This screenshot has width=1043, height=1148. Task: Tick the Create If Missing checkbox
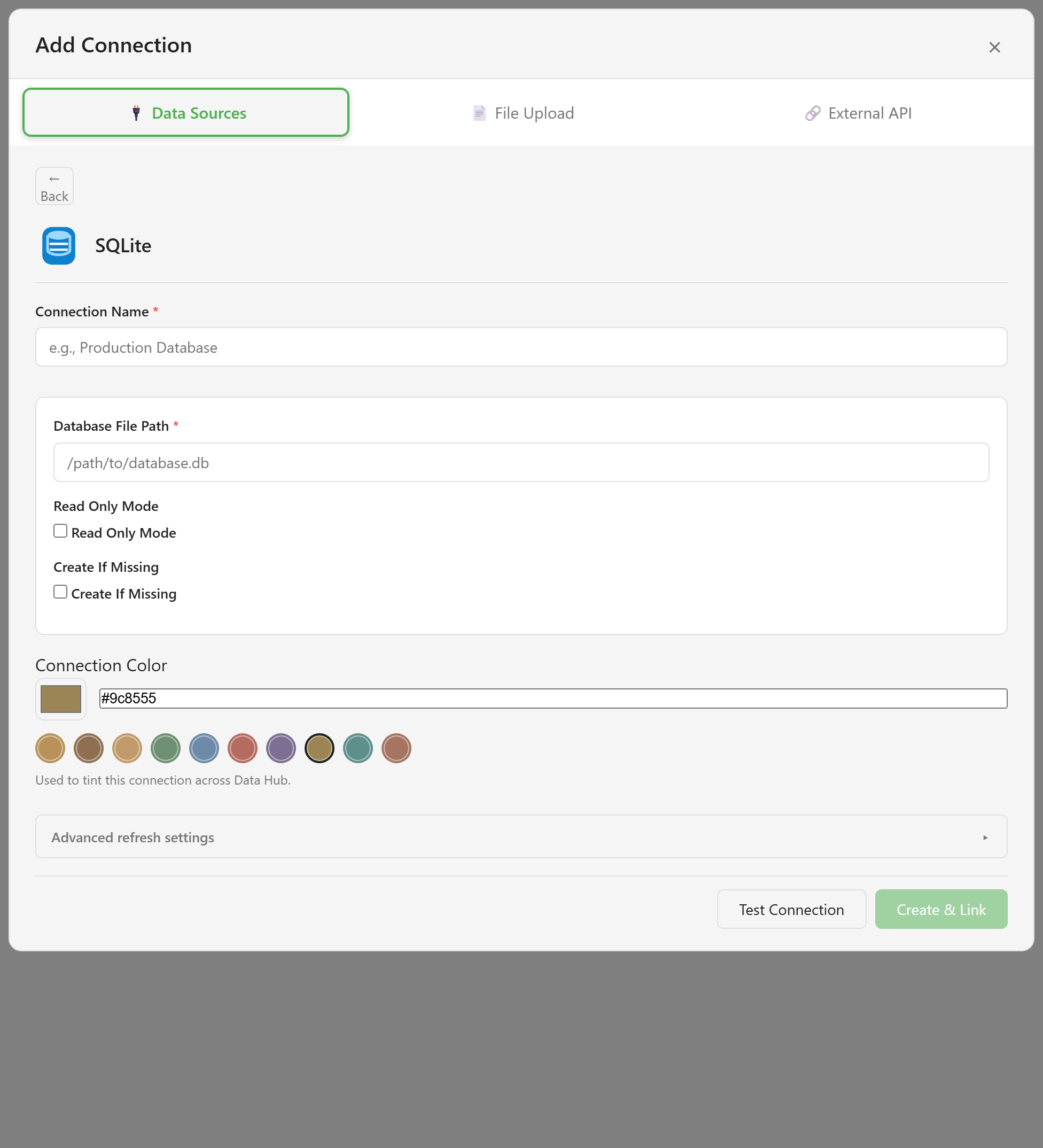point(60,592)
